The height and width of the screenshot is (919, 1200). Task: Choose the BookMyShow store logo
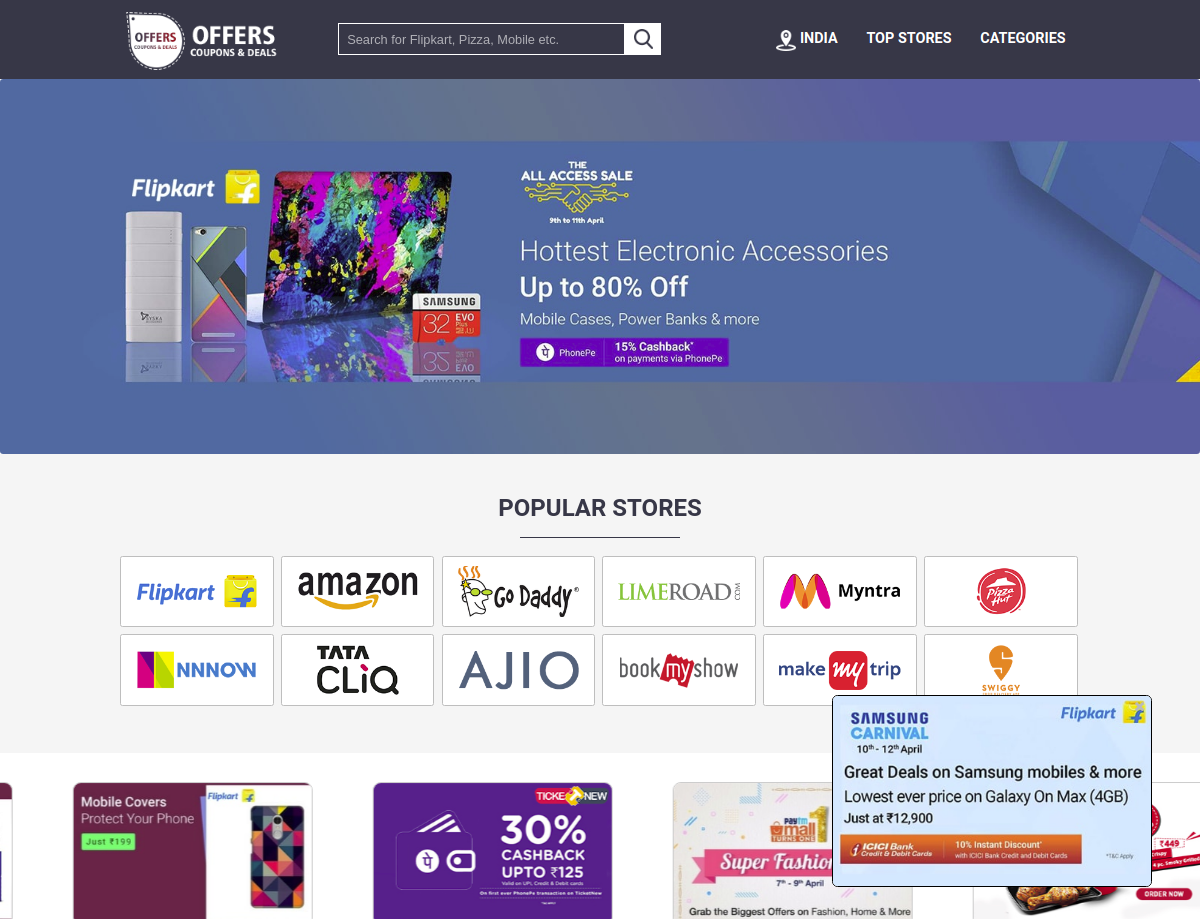click(679, 670)
